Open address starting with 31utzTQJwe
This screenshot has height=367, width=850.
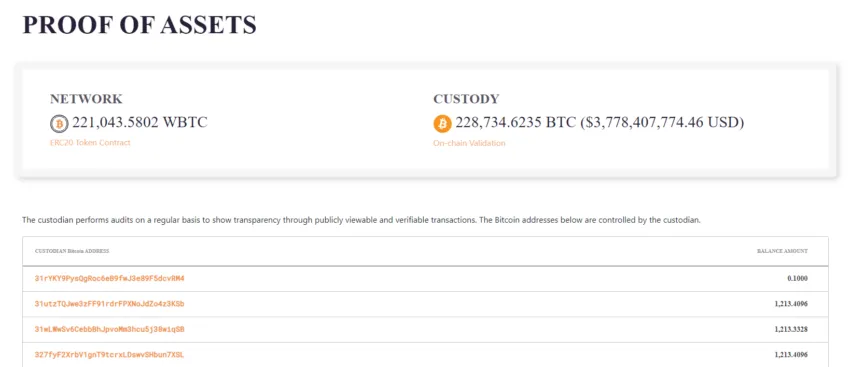[110, 304]
